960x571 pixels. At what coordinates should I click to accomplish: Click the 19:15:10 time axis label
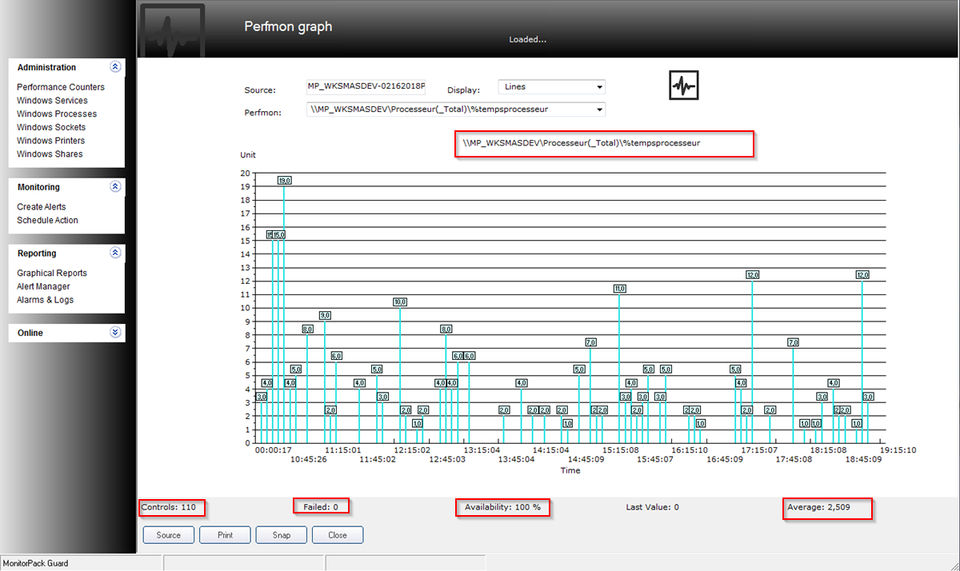point(898,450)
